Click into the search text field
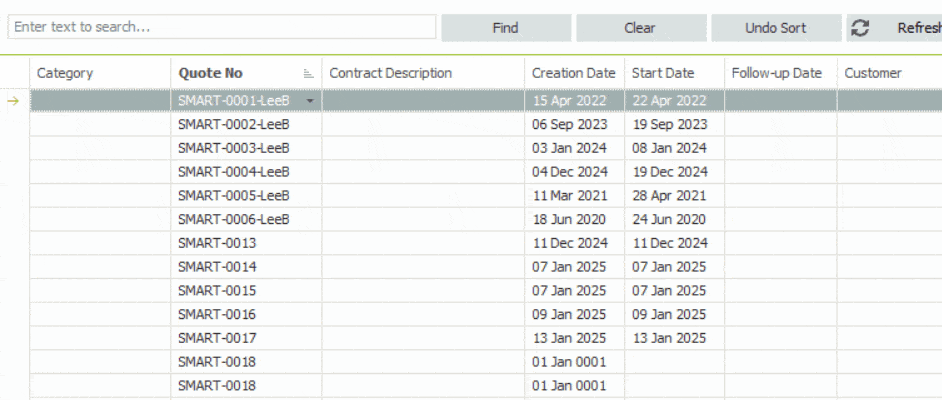 pyautogui.click(x=220, y=27)
